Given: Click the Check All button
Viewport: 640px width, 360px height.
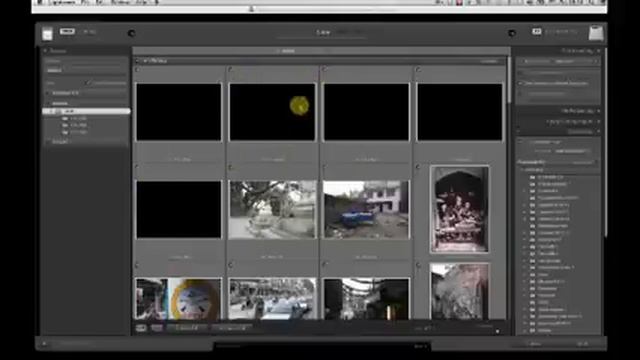Looking at the screenshot, I should click(x=187, y=328).
